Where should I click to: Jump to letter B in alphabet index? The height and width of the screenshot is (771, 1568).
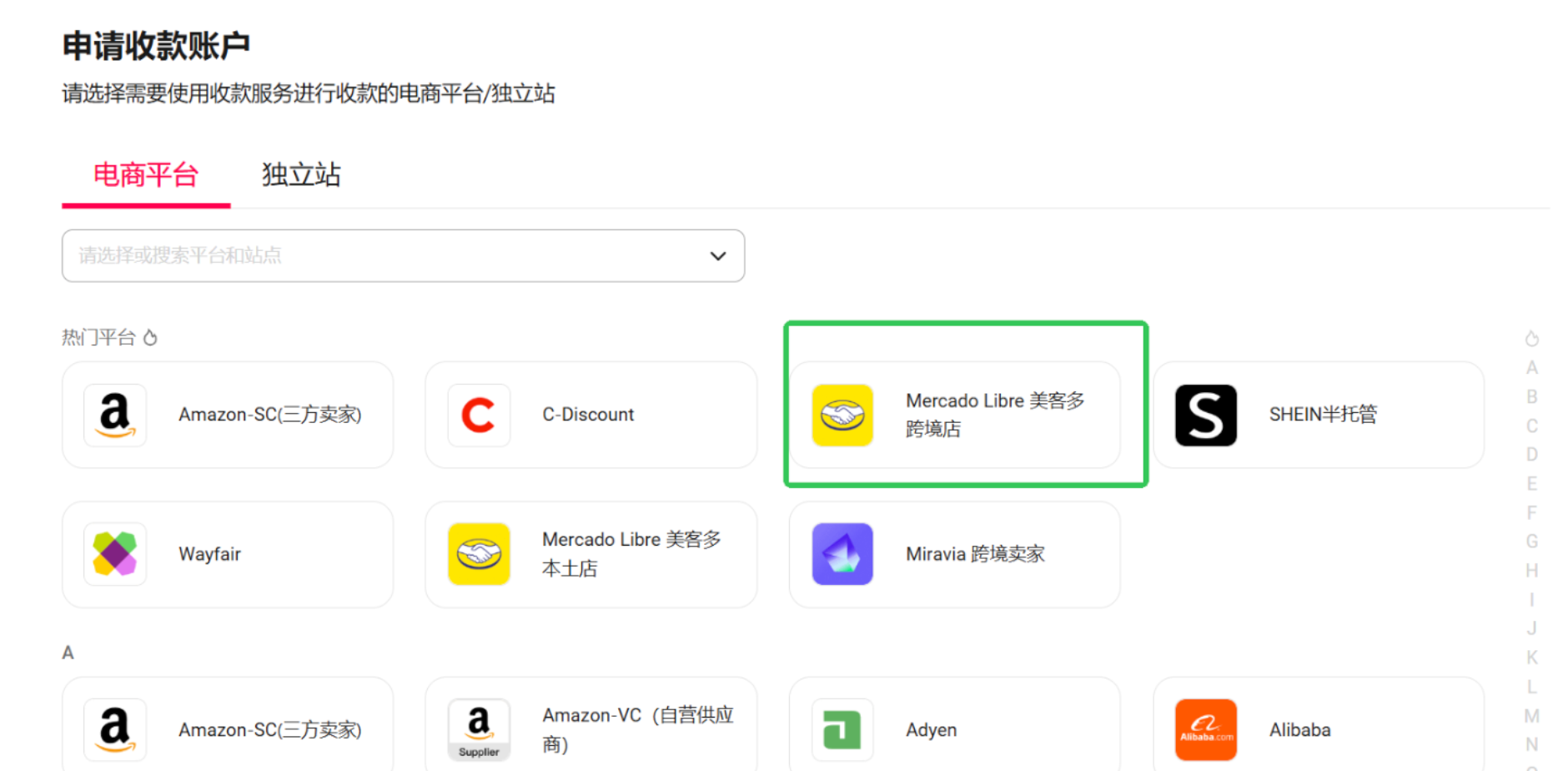click(x=1531, y=396)
